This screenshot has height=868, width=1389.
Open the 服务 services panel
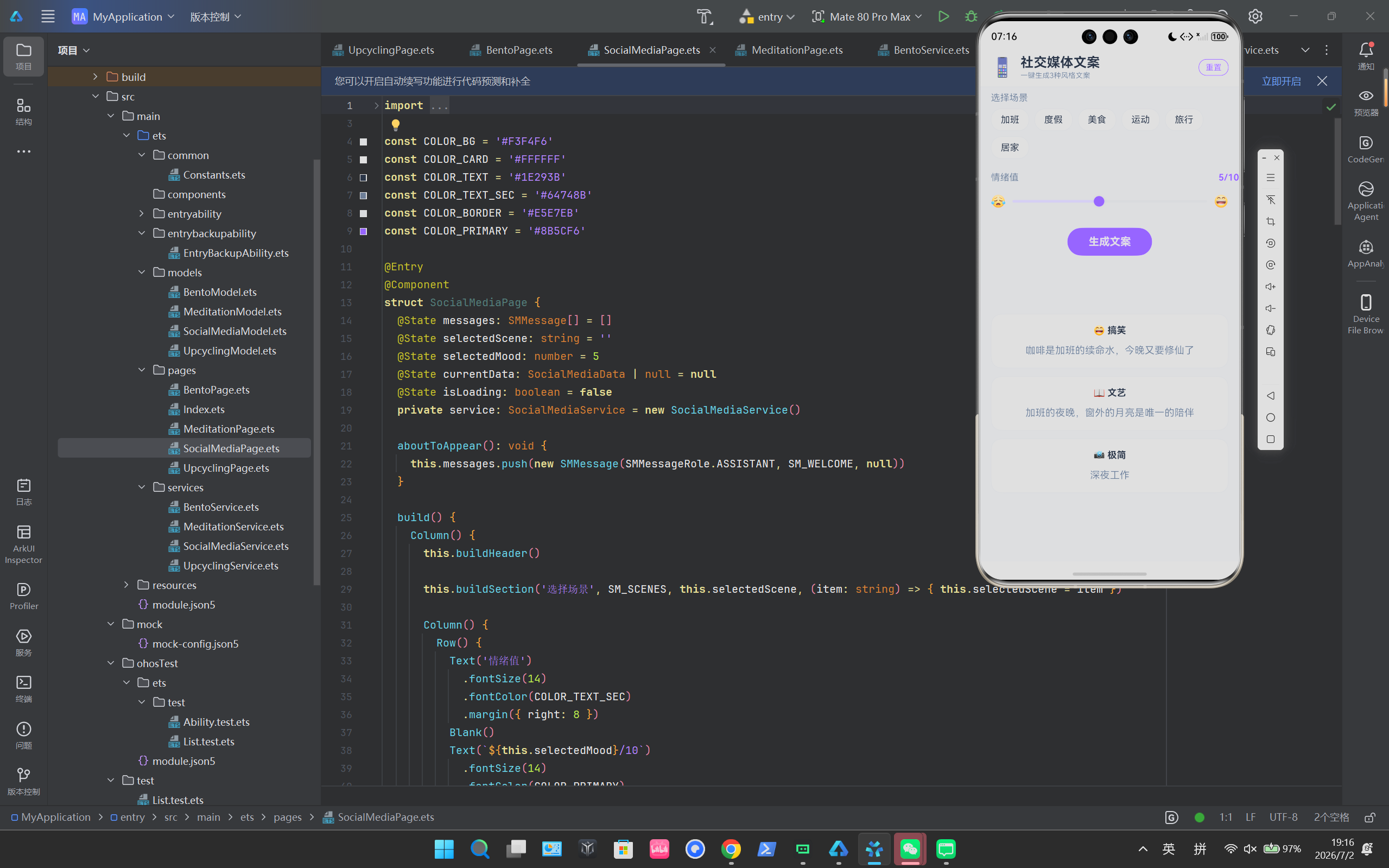pos(23,642)
